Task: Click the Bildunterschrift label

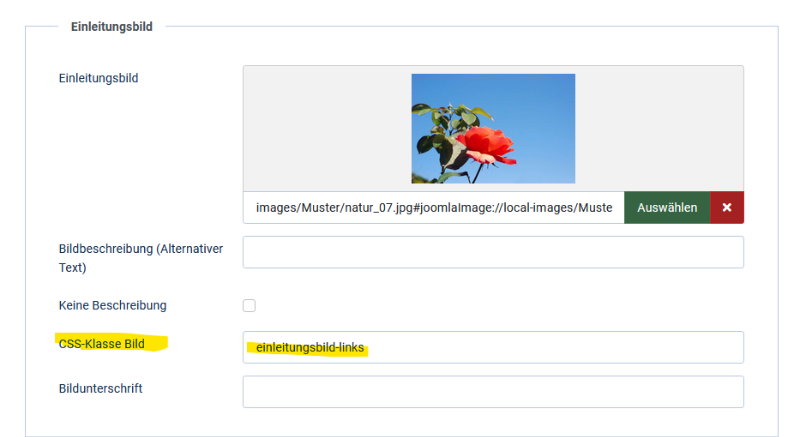Action: 101,389
